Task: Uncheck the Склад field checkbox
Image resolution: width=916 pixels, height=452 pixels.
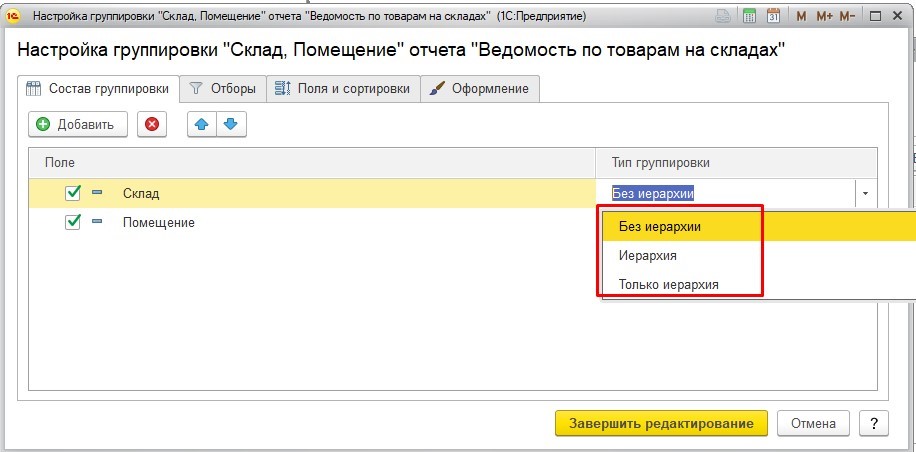Action: click(73, 193)
